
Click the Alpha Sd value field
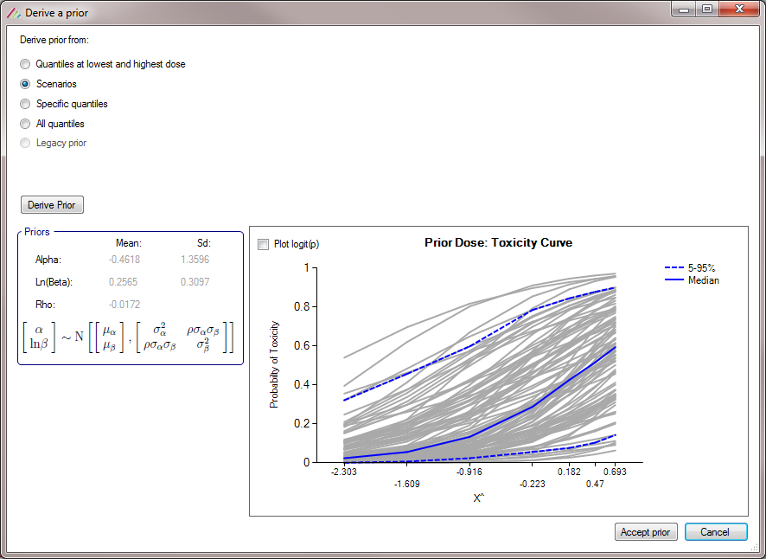coord(195,260)
